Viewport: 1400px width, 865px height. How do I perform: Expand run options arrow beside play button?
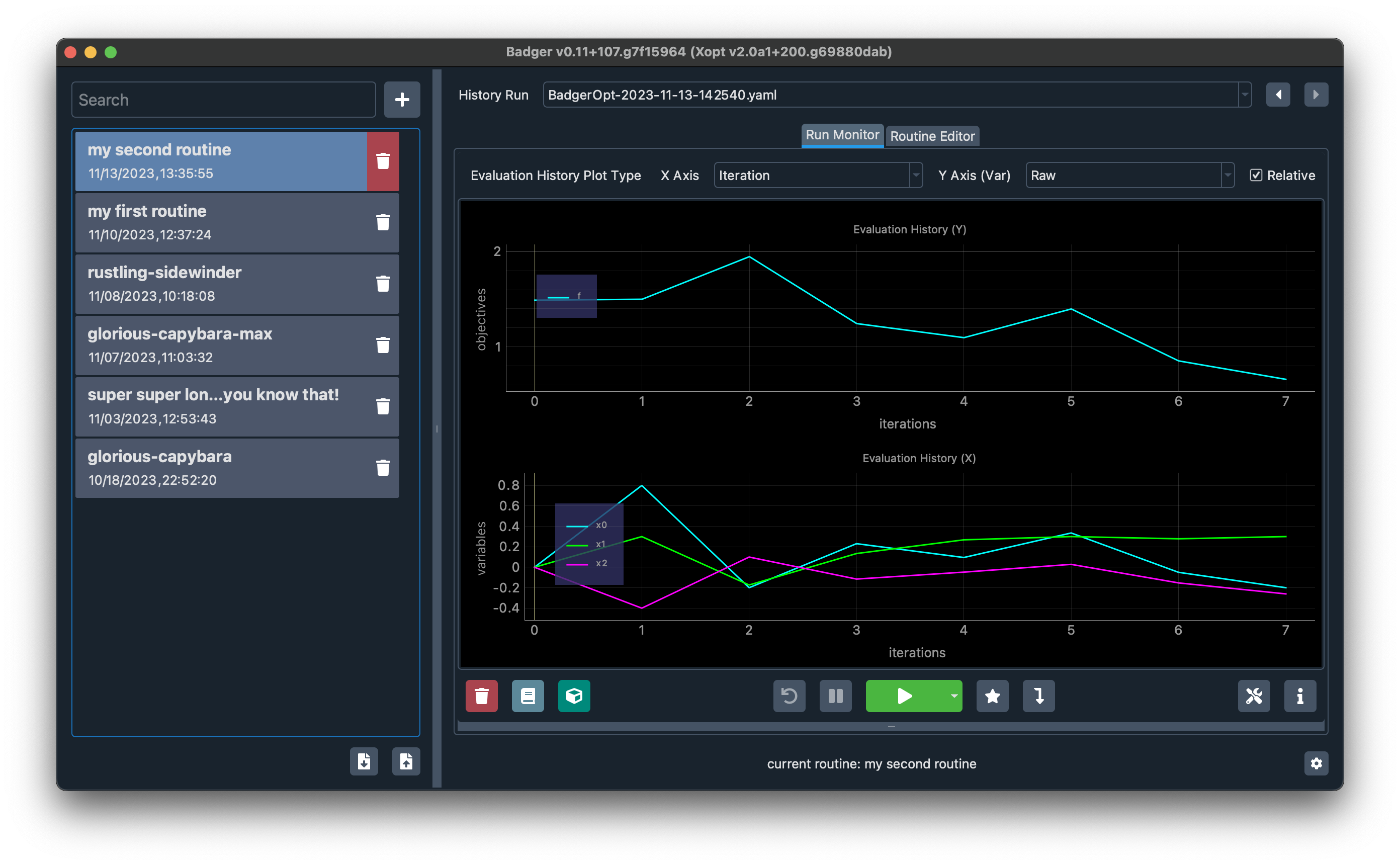point(954,696)
